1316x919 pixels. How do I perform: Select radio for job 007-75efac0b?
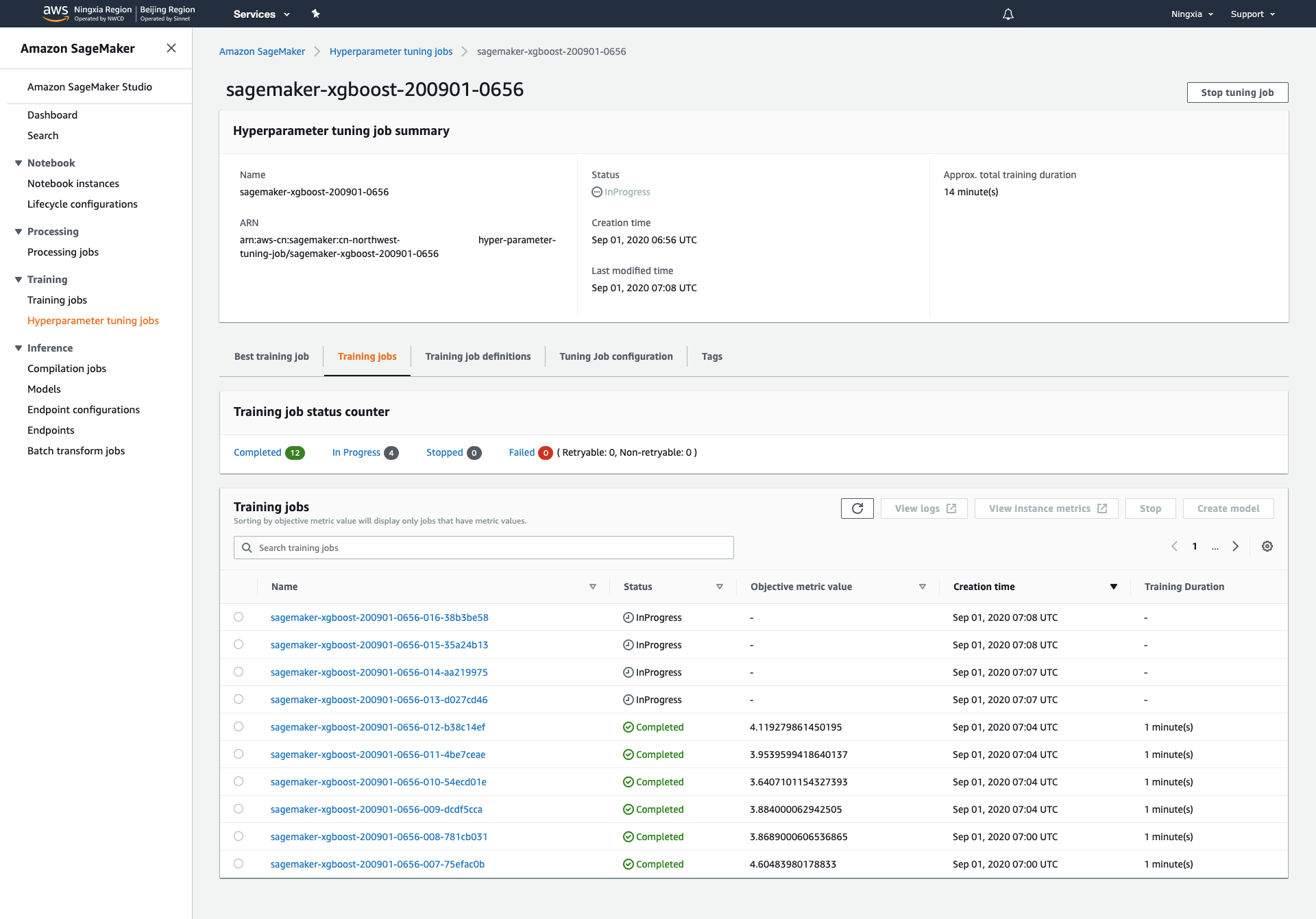pos(239,863)
